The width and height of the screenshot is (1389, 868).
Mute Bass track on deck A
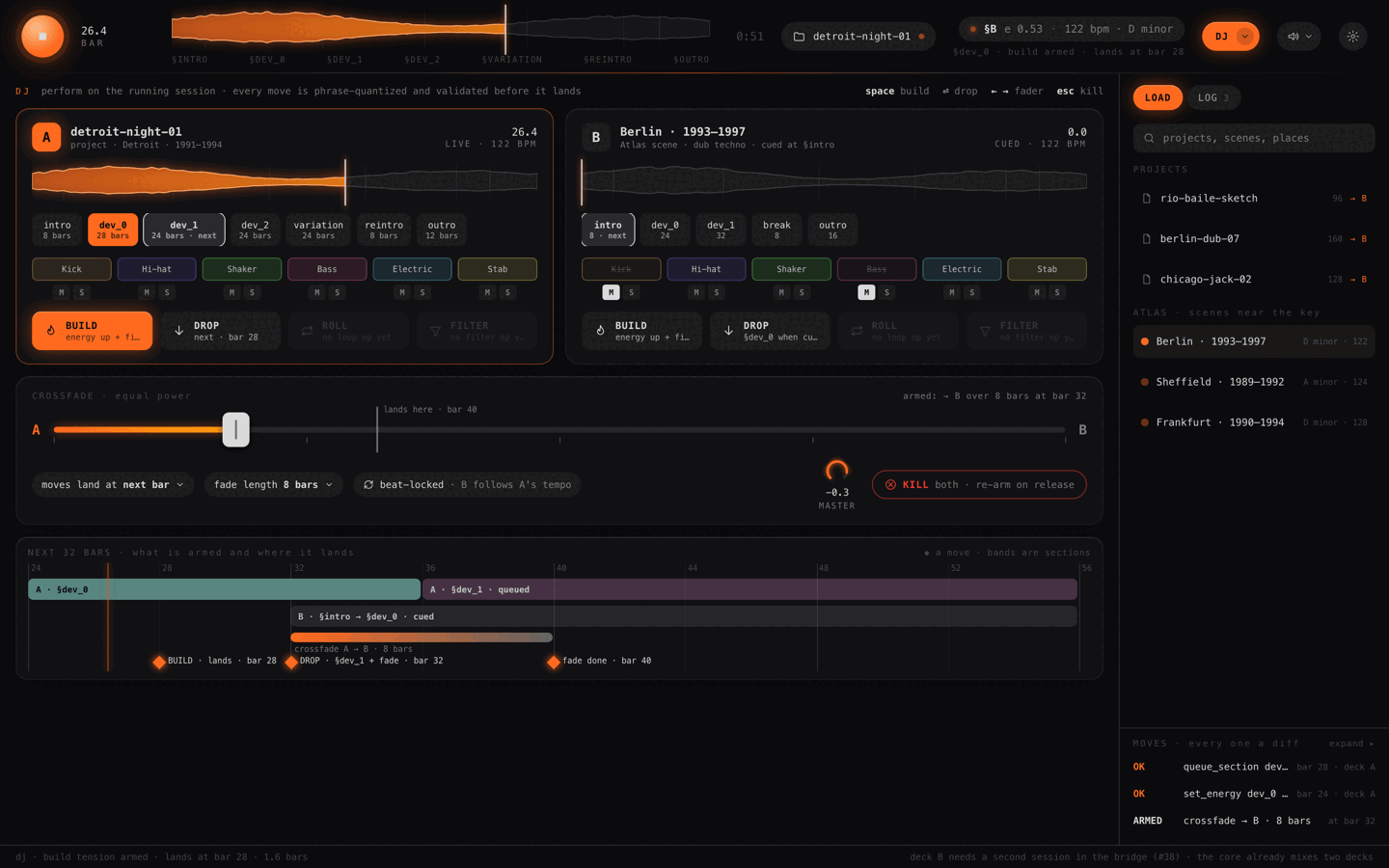(x=317, y=292)
